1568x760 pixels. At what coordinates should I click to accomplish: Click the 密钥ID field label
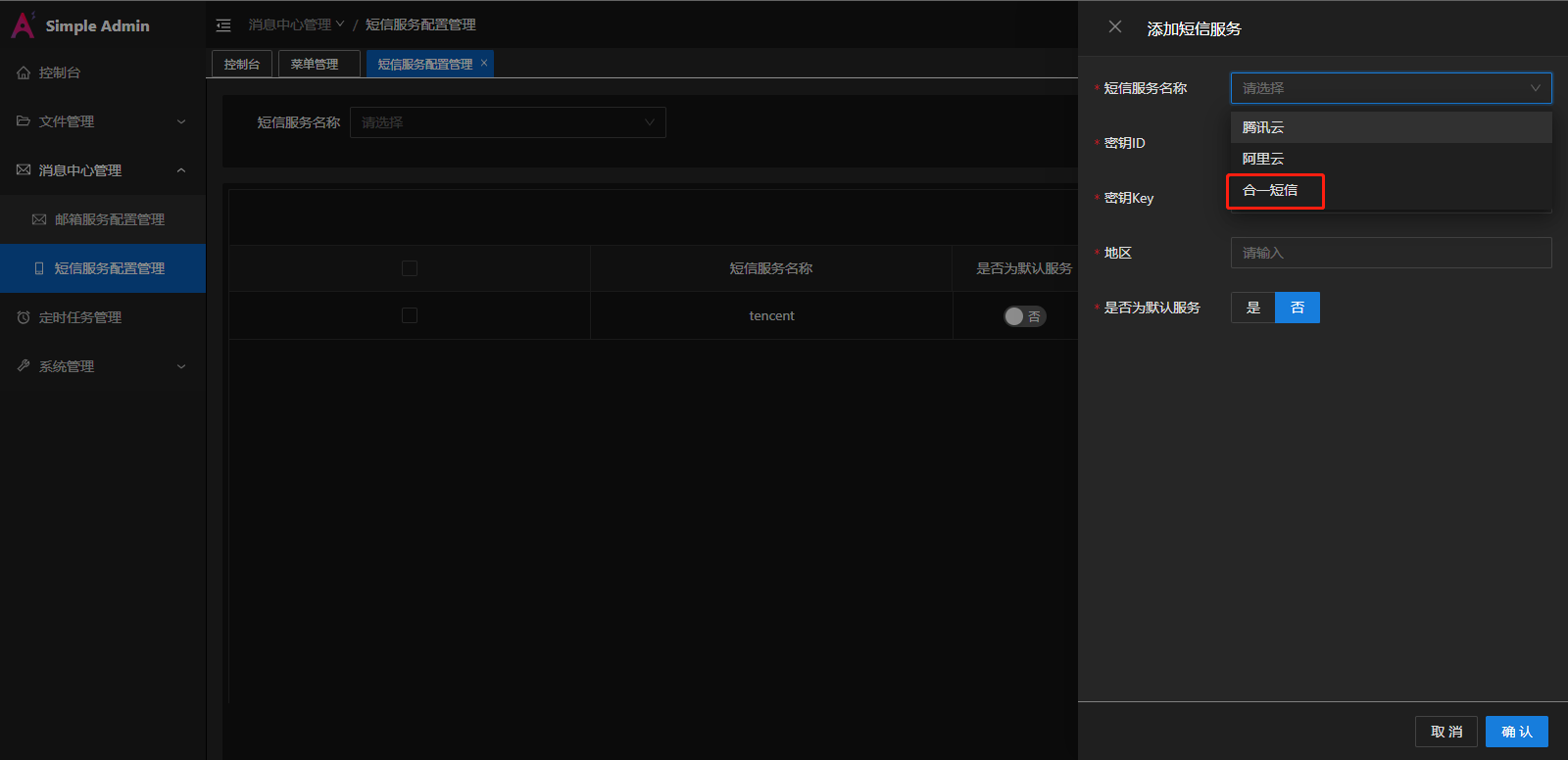pyautogui.click(x=1125, y=143)
